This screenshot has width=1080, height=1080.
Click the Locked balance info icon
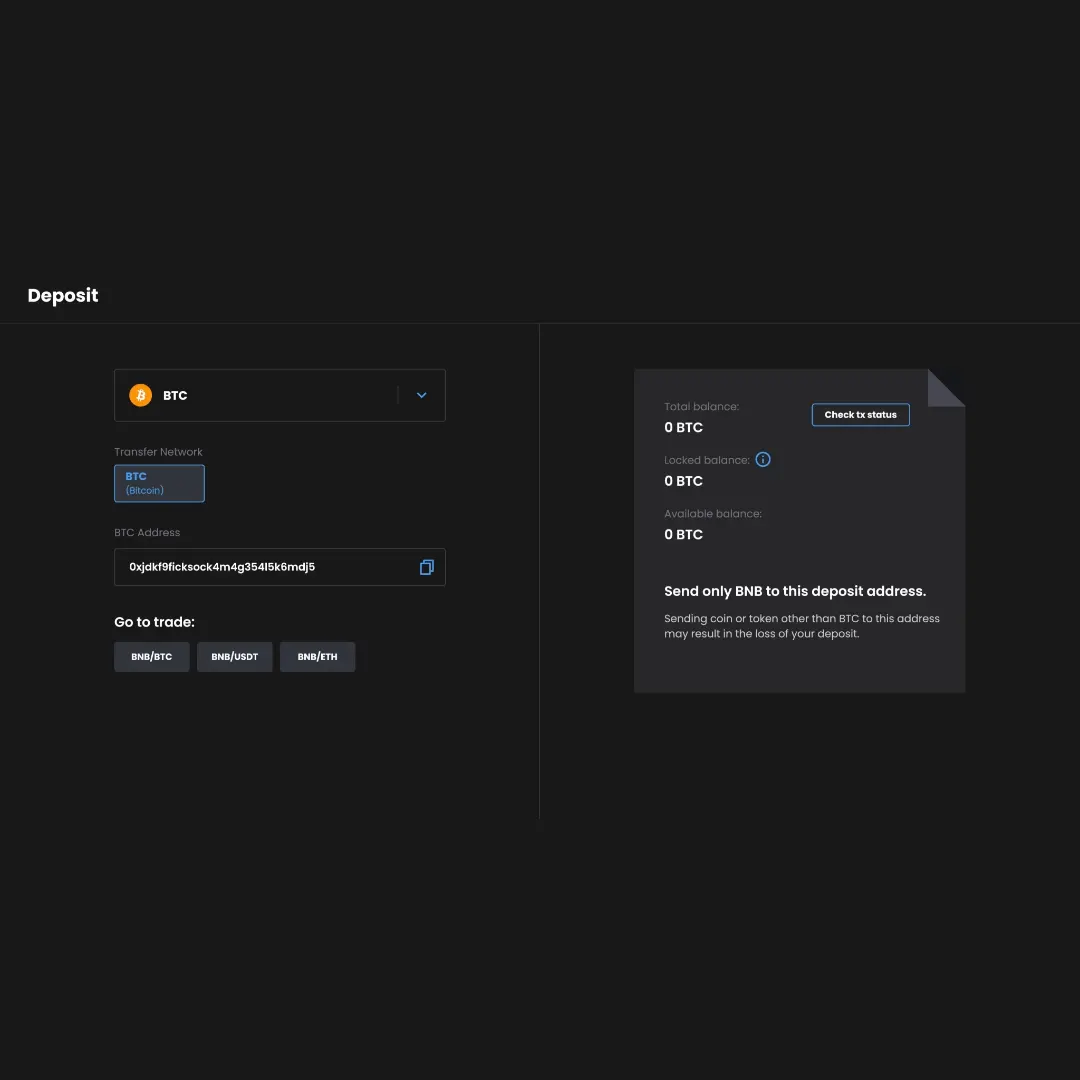pos(763,460)
